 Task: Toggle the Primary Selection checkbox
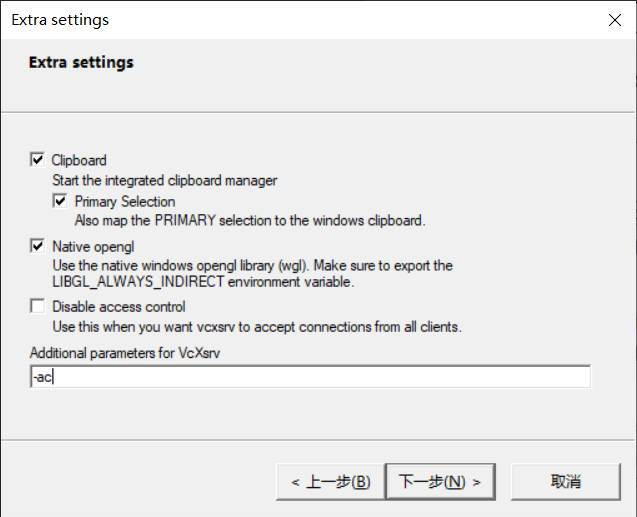tap(60, 201)
